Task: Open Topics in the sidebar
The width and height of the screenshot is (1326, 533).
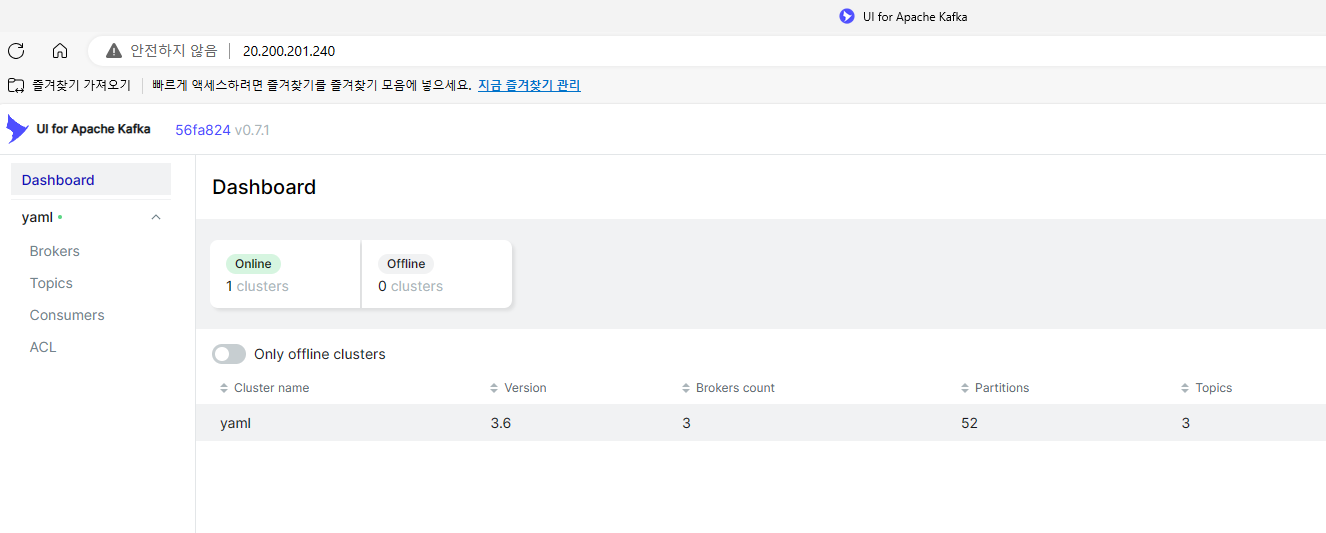Action: (51, 283)
